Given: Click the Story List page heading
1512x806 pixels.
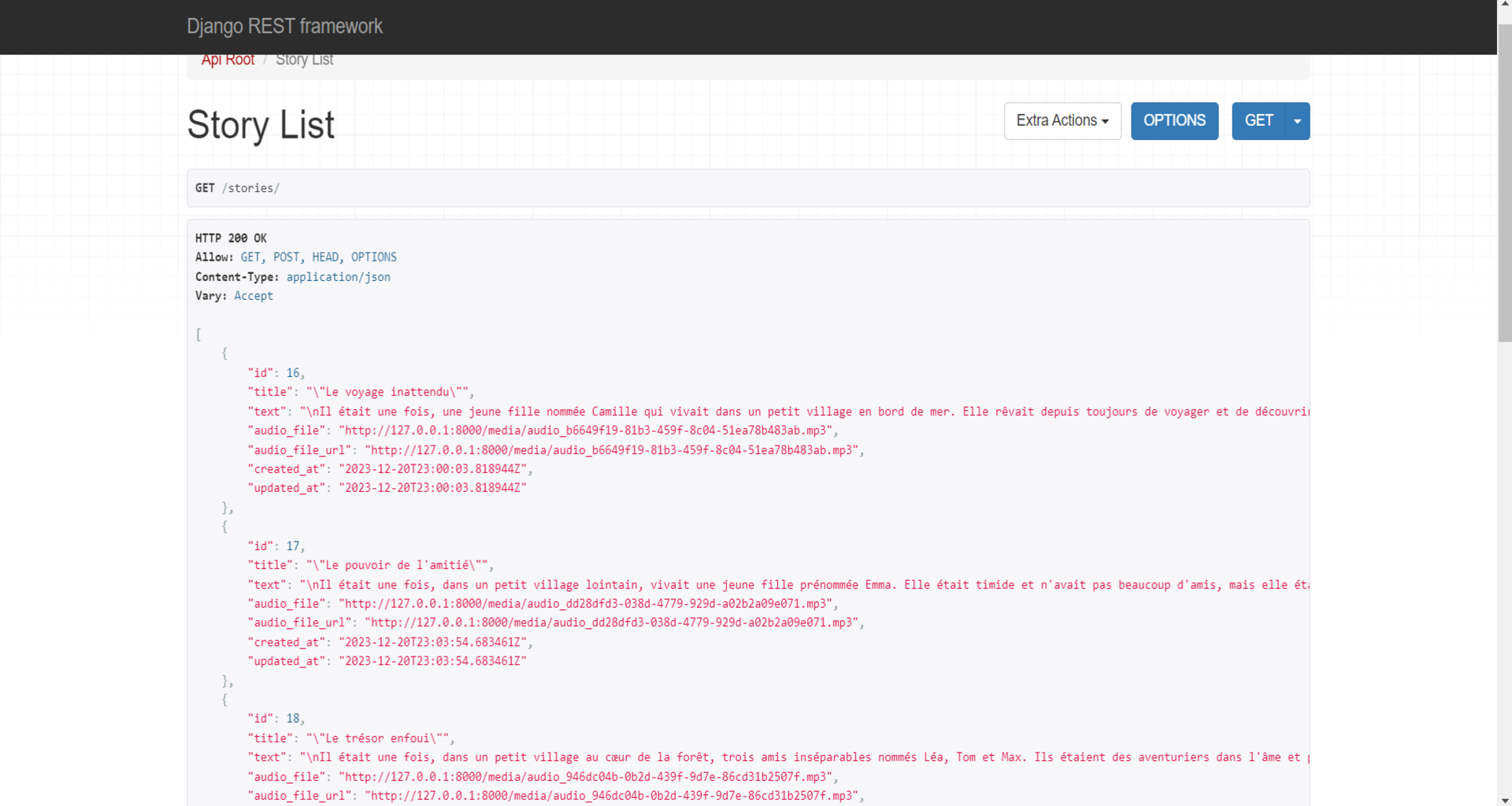Looking at the screenshot, I should (261, 124).
